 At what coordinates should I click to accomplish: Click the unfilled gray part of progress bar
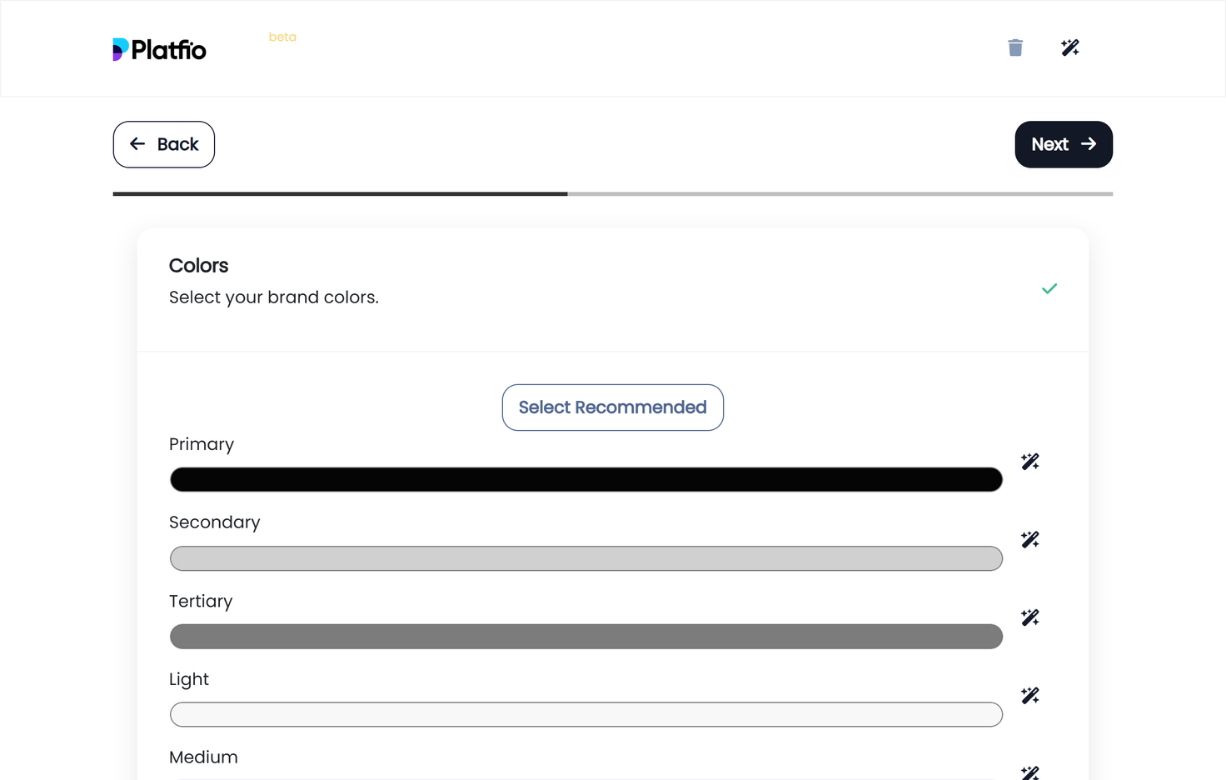pos(840,194)
